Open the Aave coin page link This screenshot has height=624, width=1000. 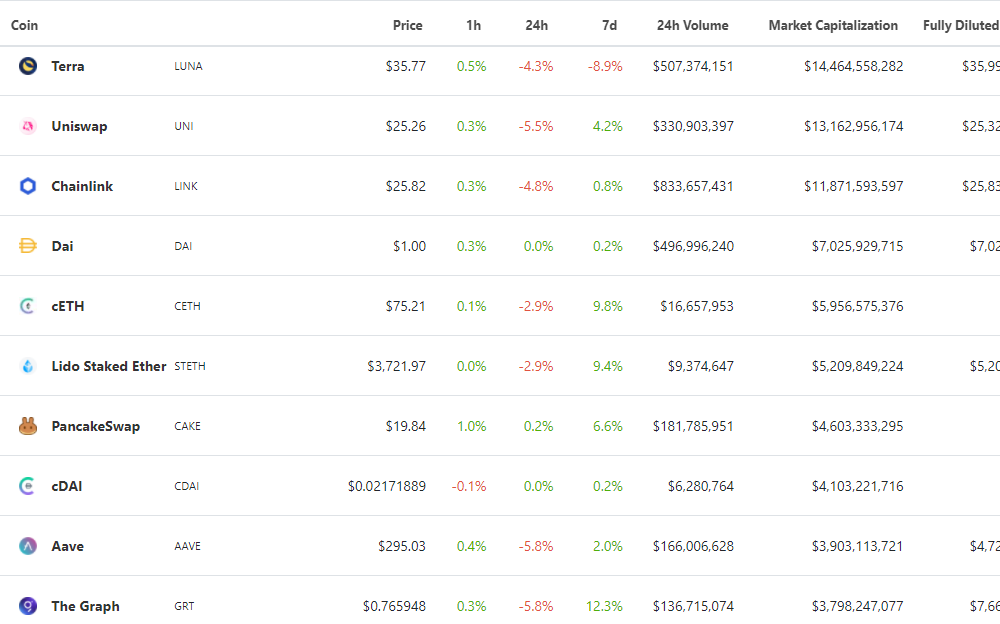(x=68, y=546)
